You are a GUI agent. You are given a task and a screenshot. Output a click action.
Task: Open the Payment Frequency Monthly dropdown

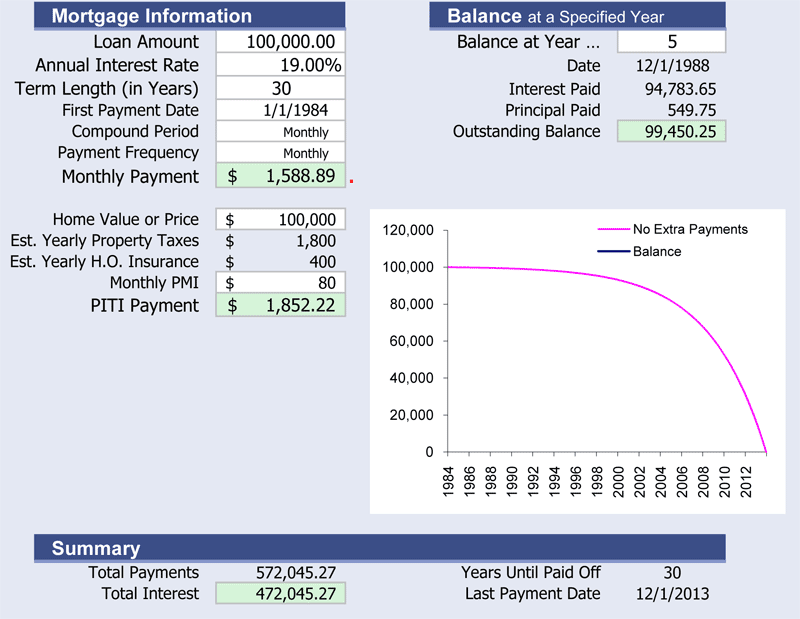pyautogui.click(x=281, y=153)
